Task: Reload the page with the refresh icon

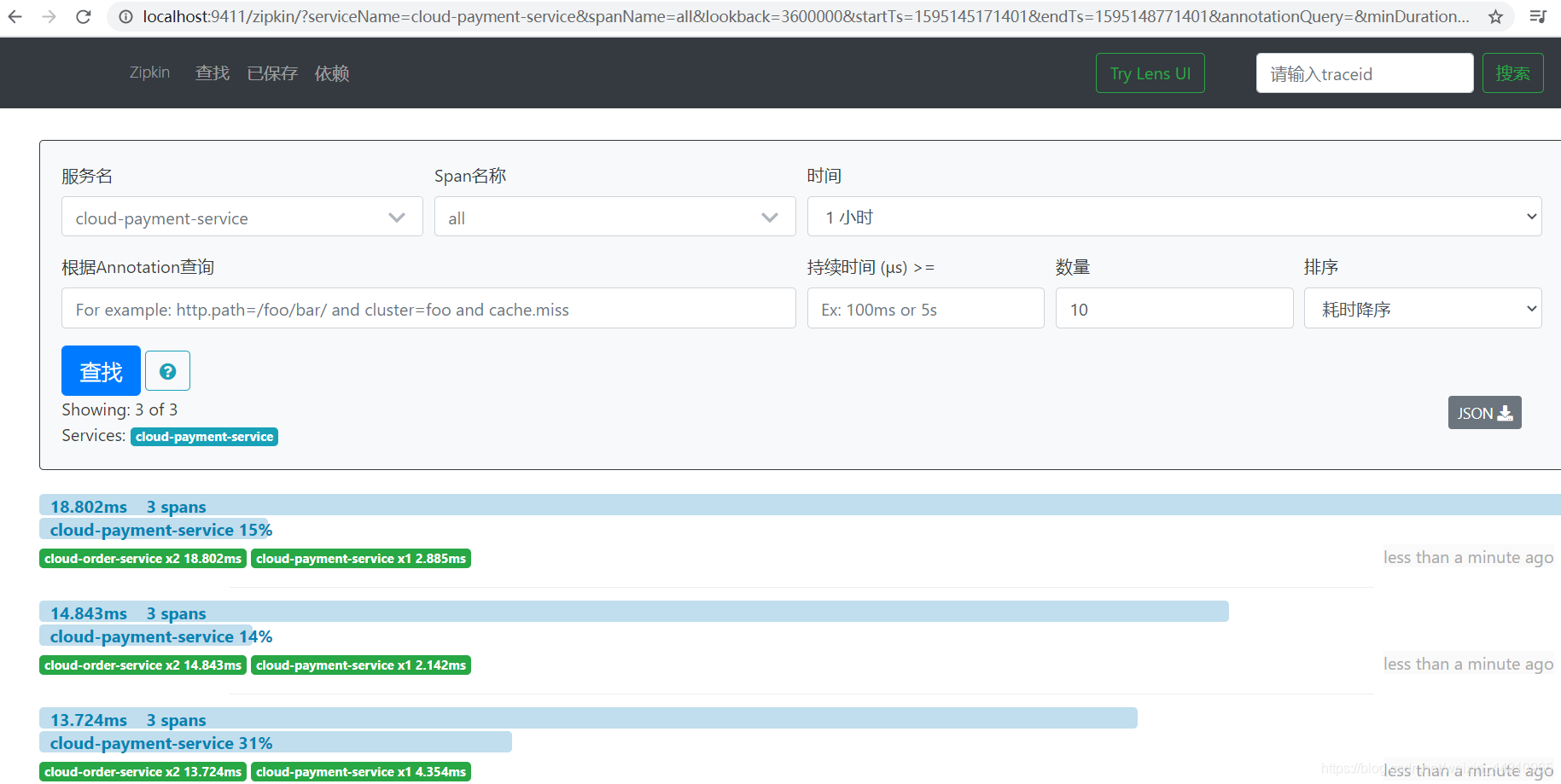Action: pos(83,15)
